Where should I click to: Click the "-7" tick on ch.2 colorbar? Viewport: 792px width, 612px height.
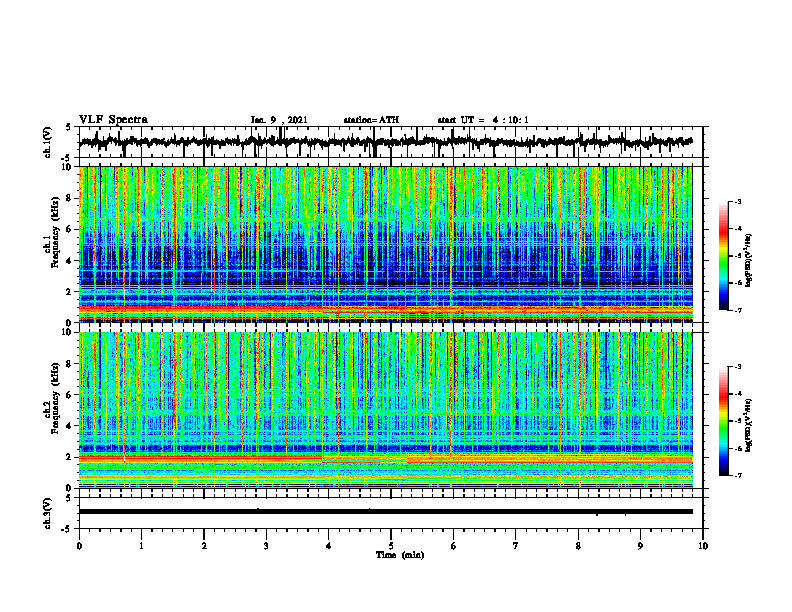(738, 476)
